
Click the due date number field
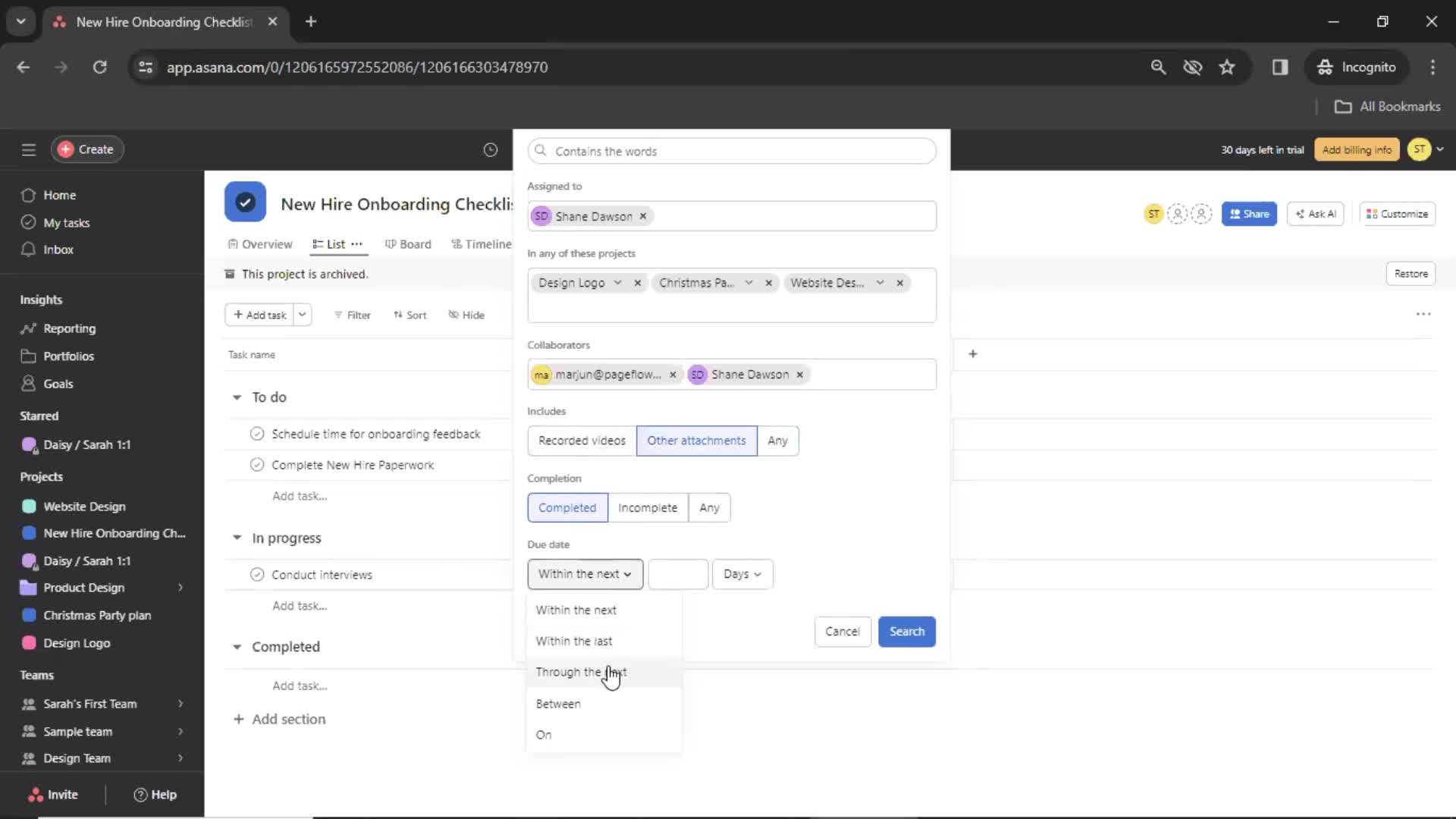678,574
